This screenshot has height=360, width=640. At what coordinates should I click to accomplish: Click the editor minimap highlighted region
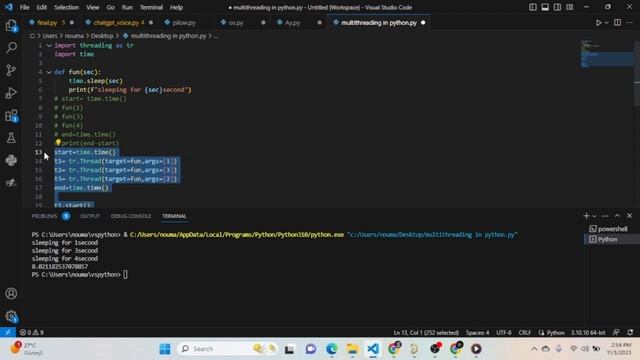coord(607,59)
